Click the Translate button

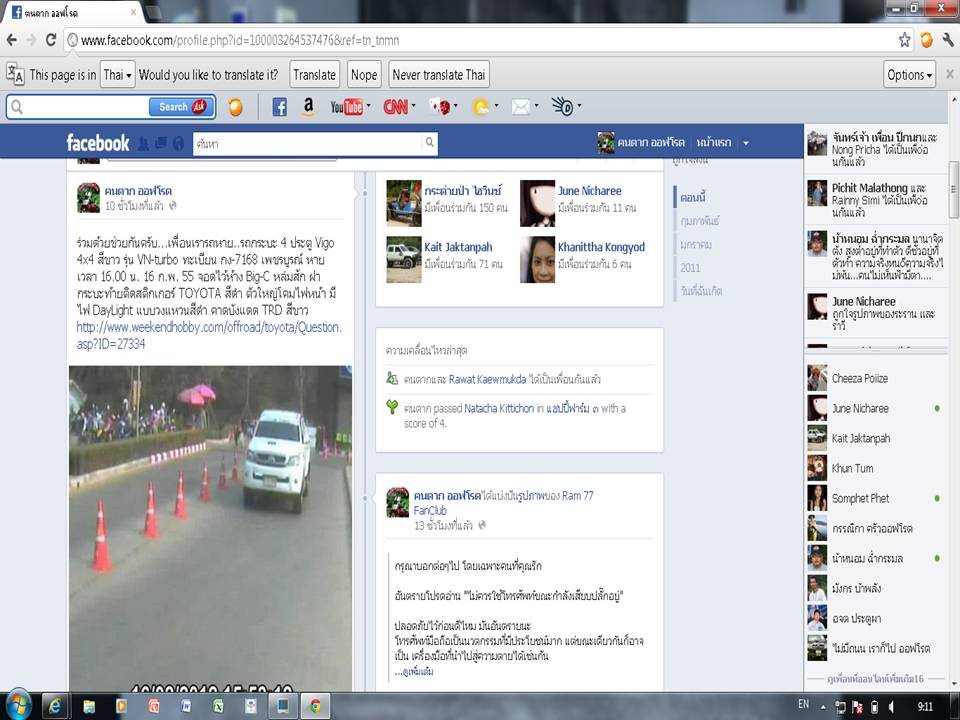[x=314, y=75]
